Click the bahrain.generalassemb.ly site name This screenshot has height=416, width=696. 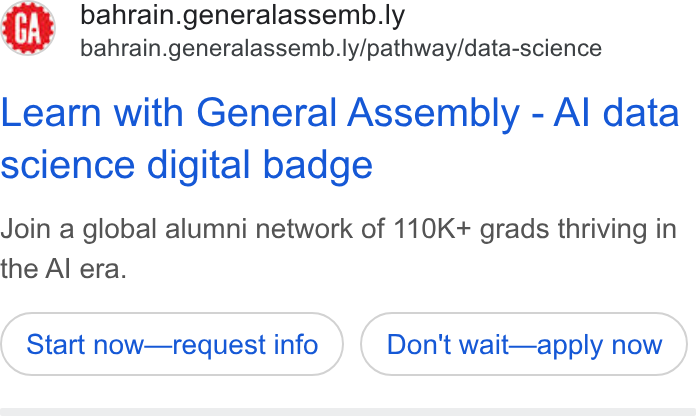pyautogui.click(x=242, y=16)
